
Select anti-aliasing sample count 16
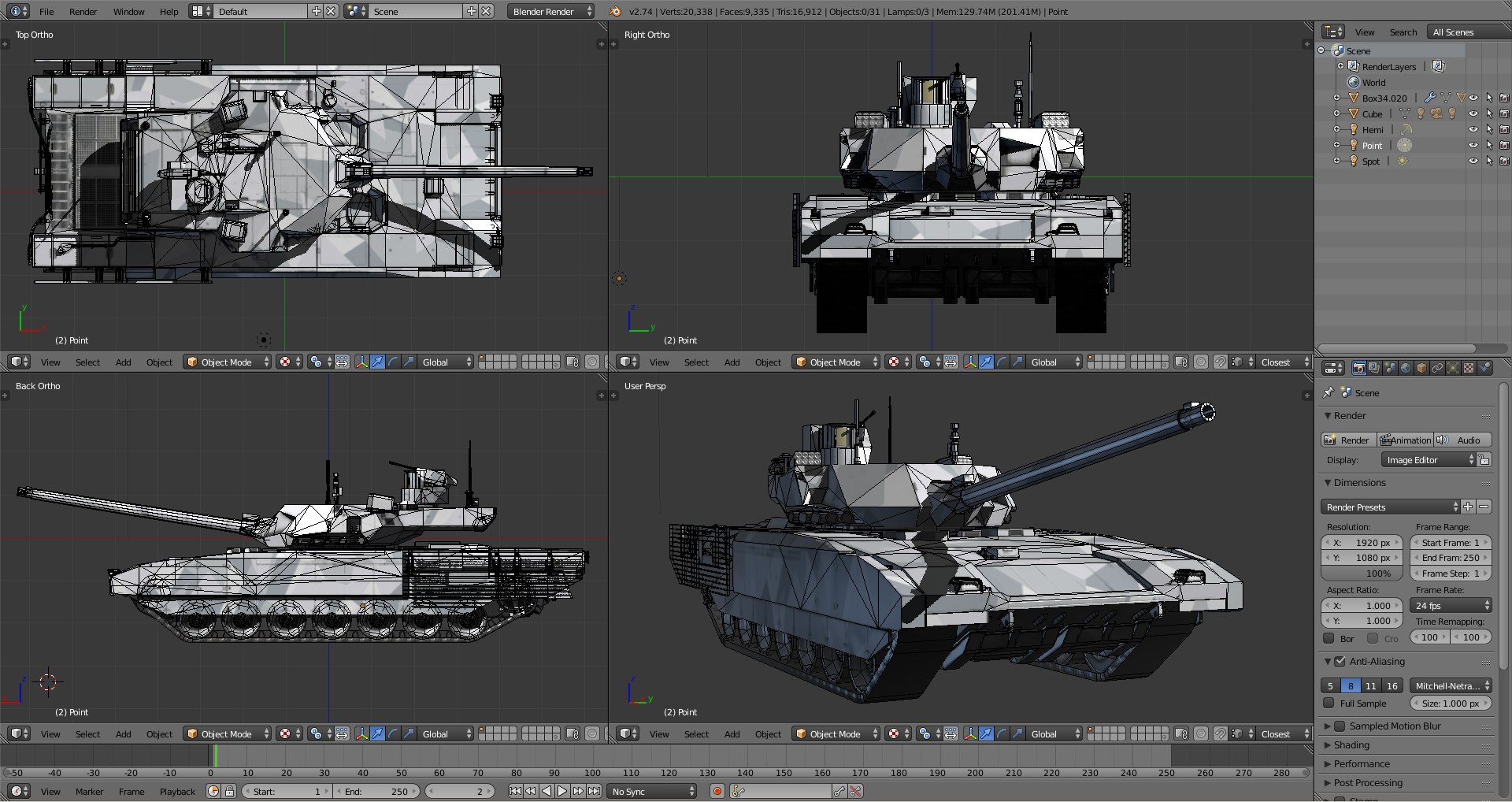click(x=1392, y=685)
